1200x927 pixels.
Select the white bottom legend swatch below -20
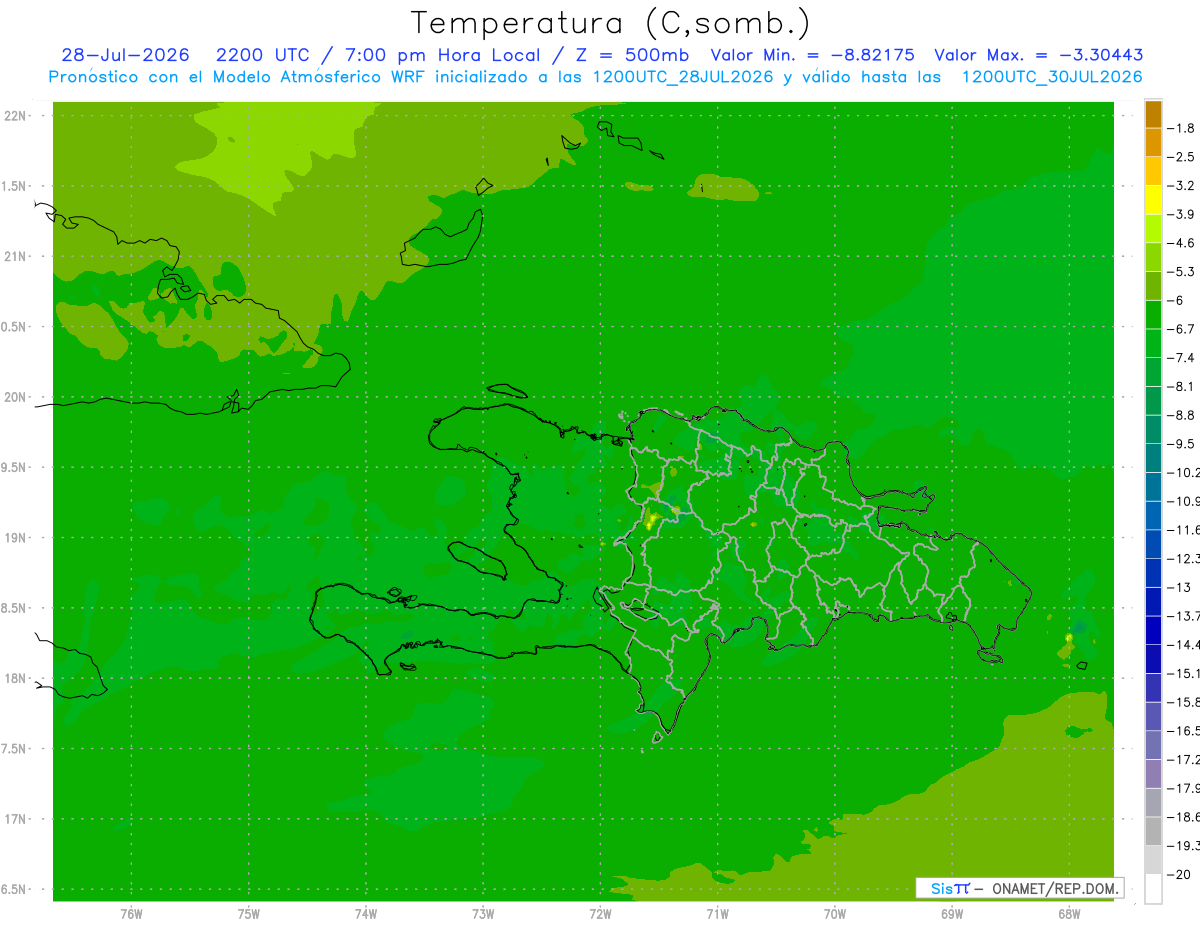1153,888
